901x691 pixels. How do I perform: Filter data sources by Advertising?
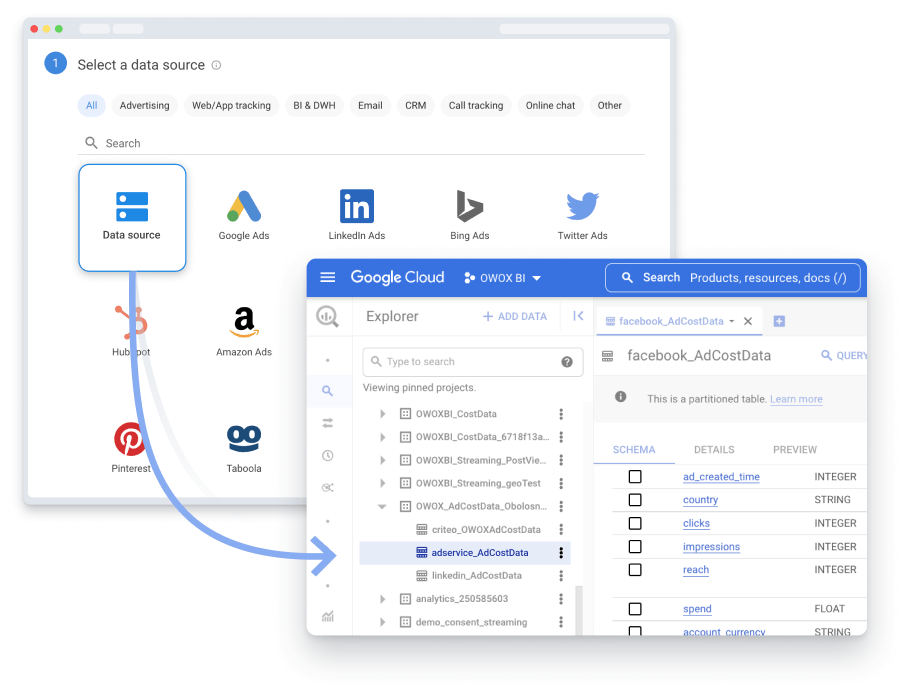(145, 106)
